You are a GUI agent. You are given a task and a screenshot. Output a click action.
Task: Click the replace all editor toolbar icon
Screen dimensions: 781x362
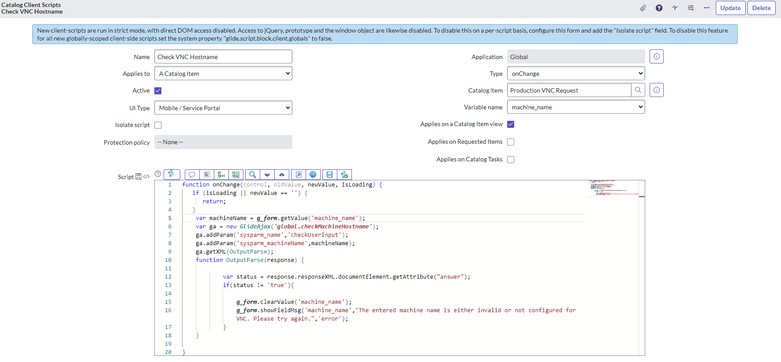[237, 174]
